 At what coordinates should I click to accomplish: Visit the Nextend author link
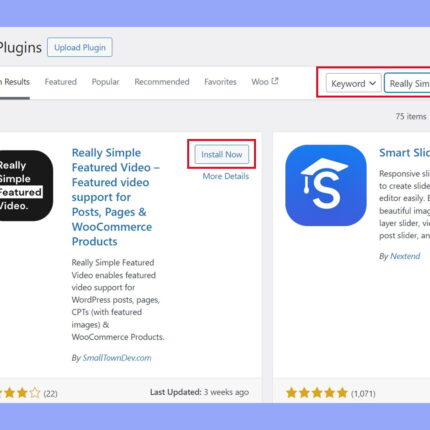pos(405,256)
